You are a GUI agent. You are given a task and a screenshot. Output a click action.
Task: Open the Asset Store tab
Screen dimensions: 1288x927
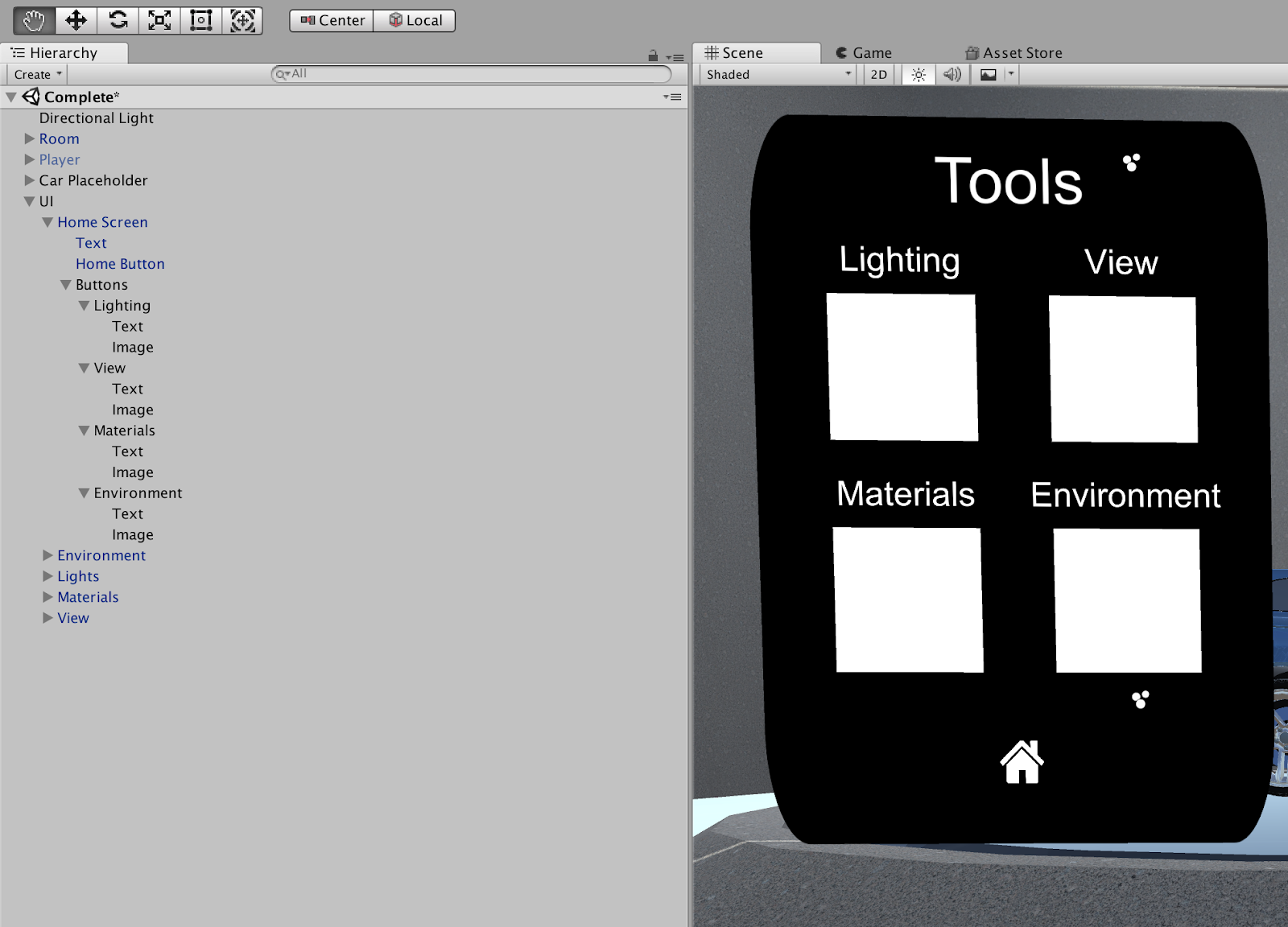tap(1014, 53)
